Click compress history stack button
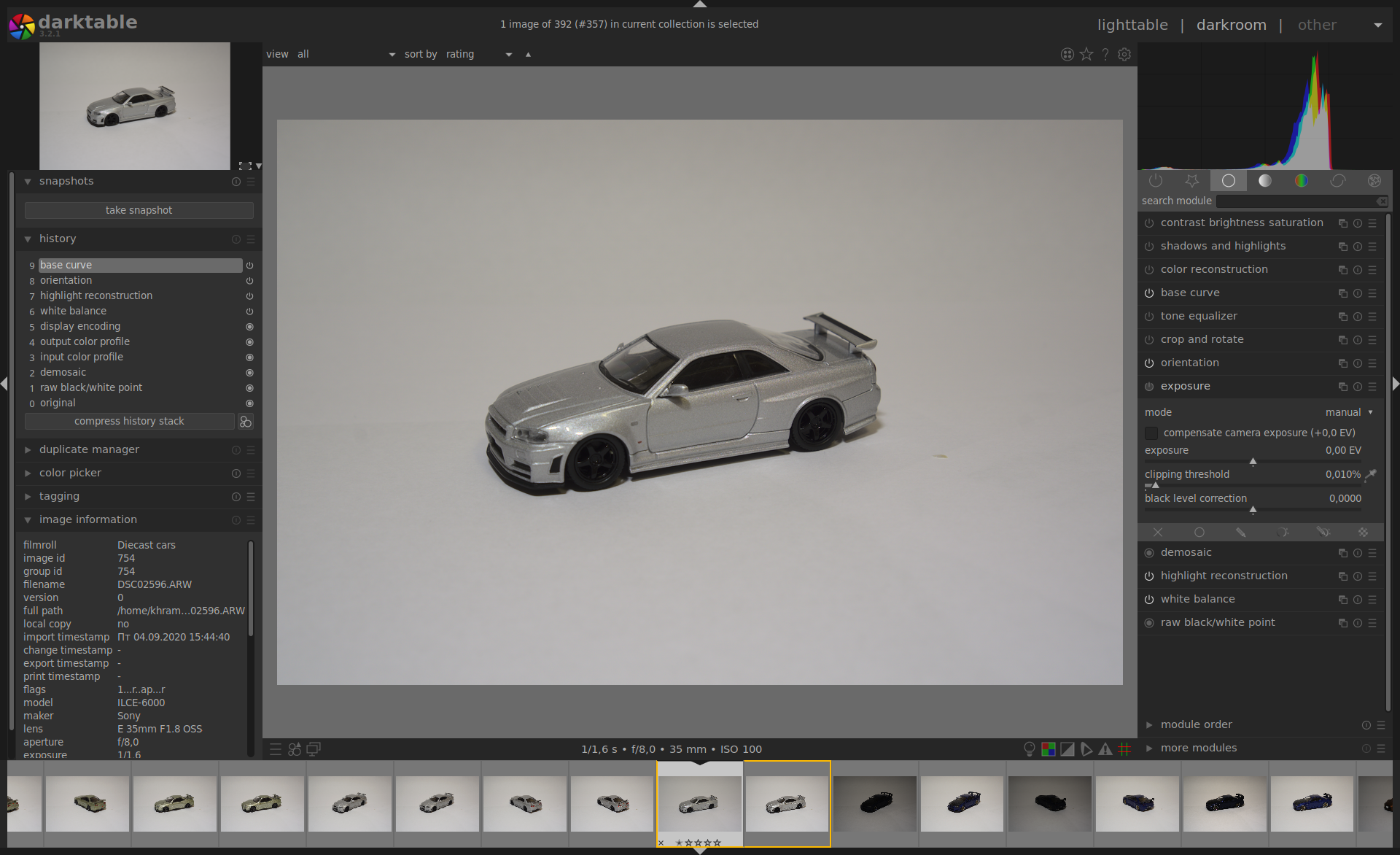The height and width of the screenshot is (855, 1400). (x=129, y=422)
